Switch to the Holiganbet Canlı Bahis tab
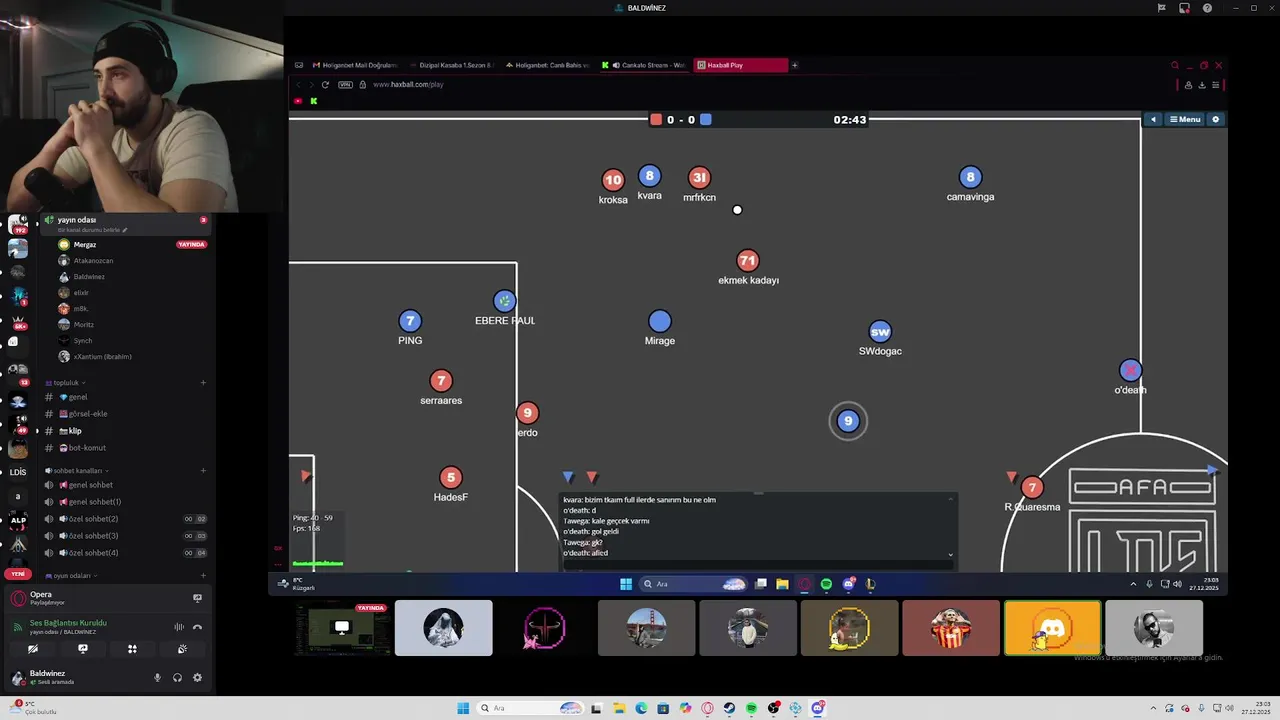 coord(547,65)
